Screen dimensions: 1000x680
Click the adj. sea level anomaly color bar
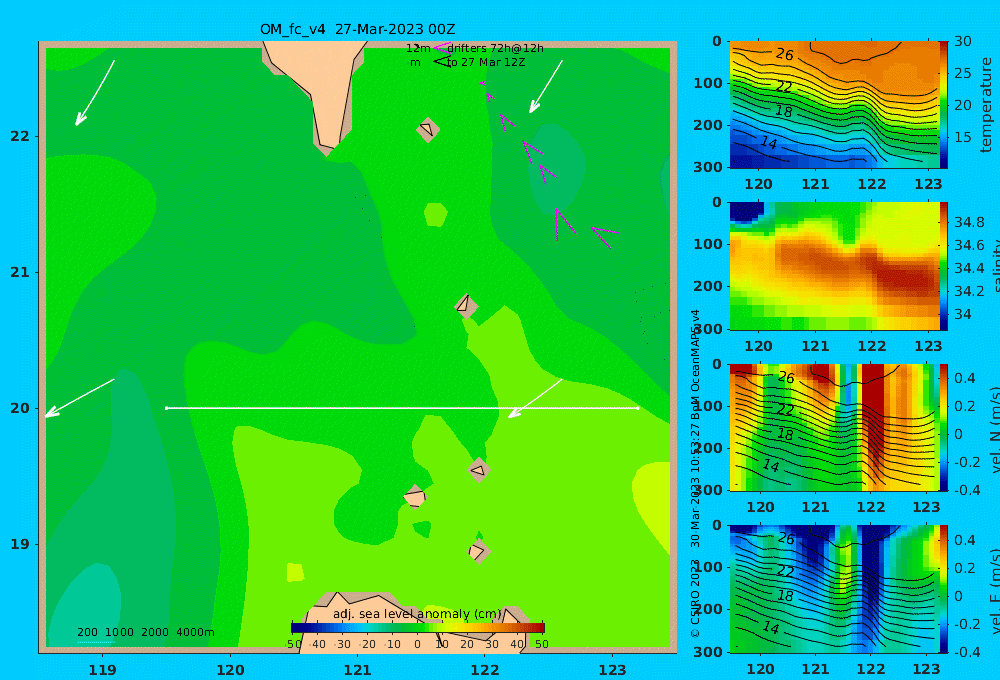tap(418, 628)
